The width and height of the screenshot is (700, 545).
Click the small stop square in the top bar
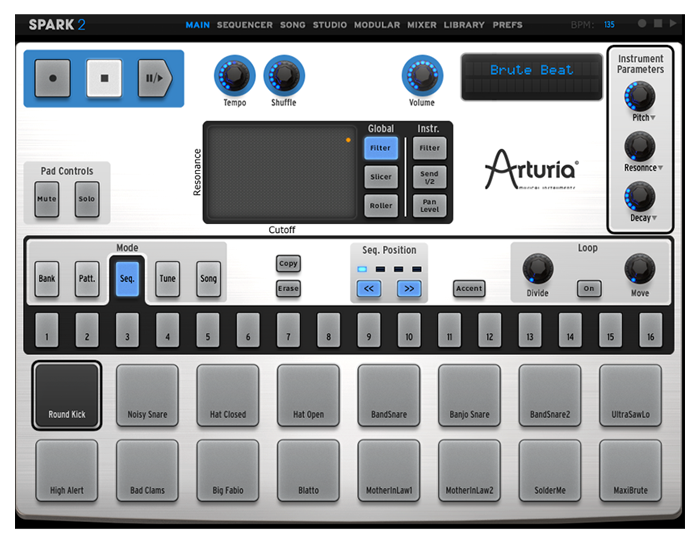658,23
